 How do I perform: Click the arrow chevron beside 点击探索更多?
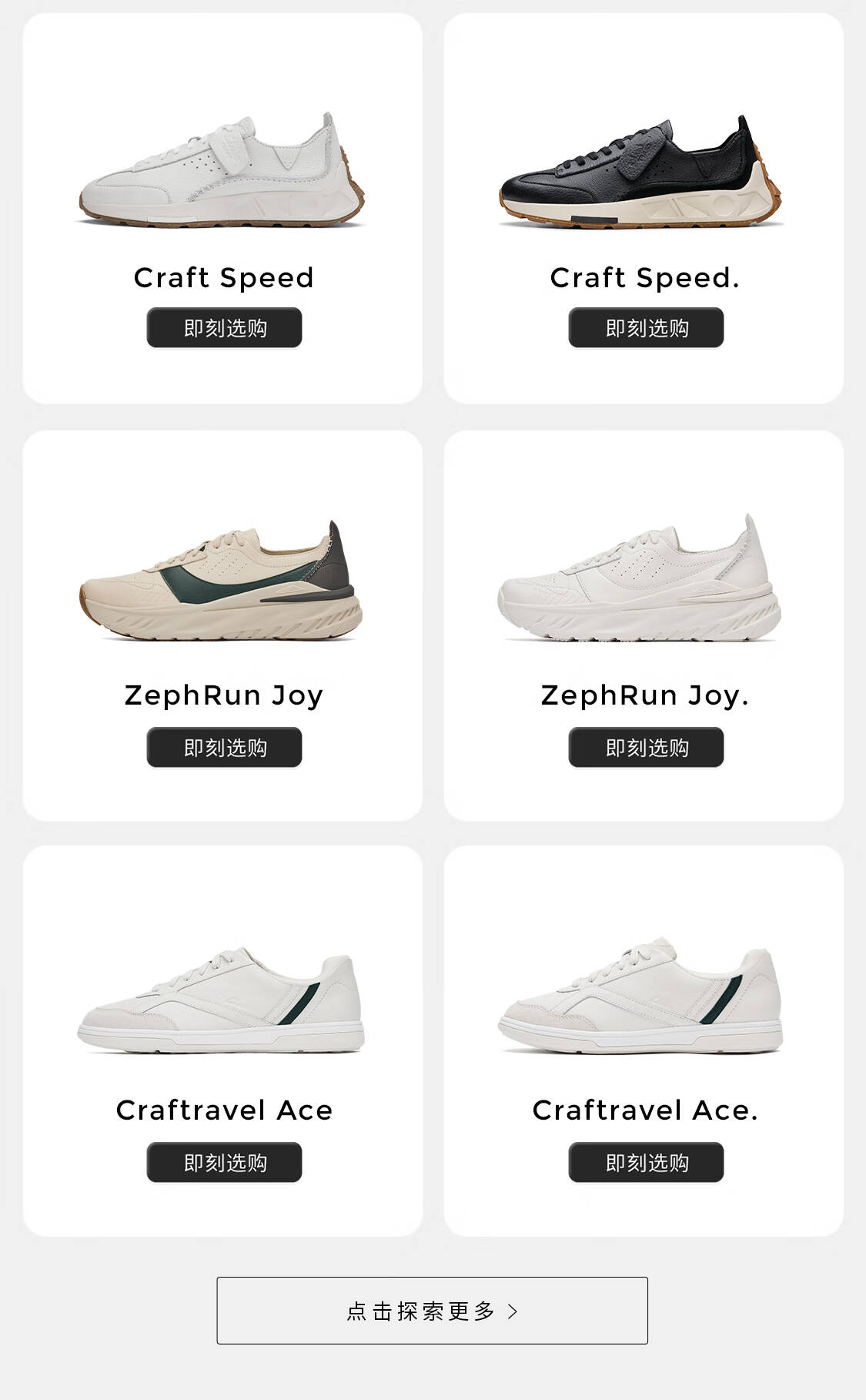click(513, 1311)
